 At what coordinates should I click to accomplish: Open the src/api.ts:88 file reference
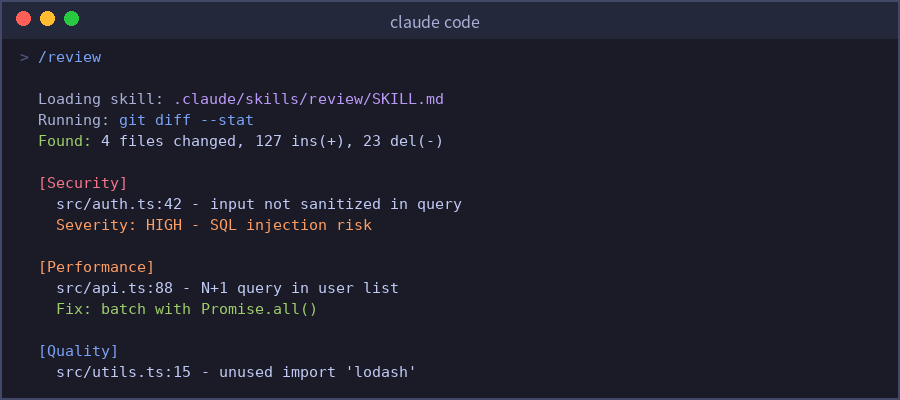pyautogui.click(x=114, y=288)
